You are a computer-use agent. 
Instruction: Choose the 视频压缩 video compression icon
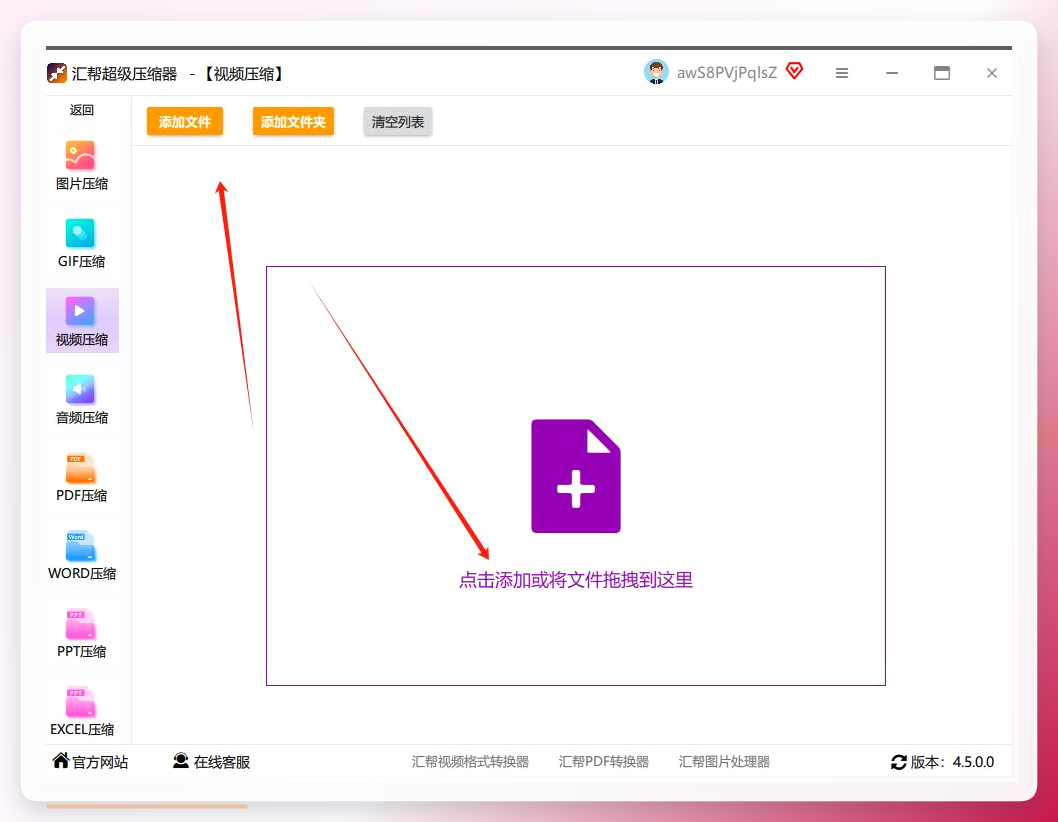pyautogui.click(x=80, y=311)
